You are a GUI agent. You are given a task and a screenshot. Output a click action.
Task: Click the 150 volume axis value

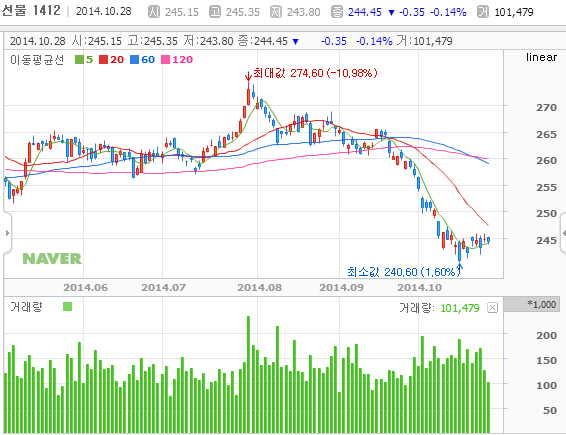click(547, 360)
